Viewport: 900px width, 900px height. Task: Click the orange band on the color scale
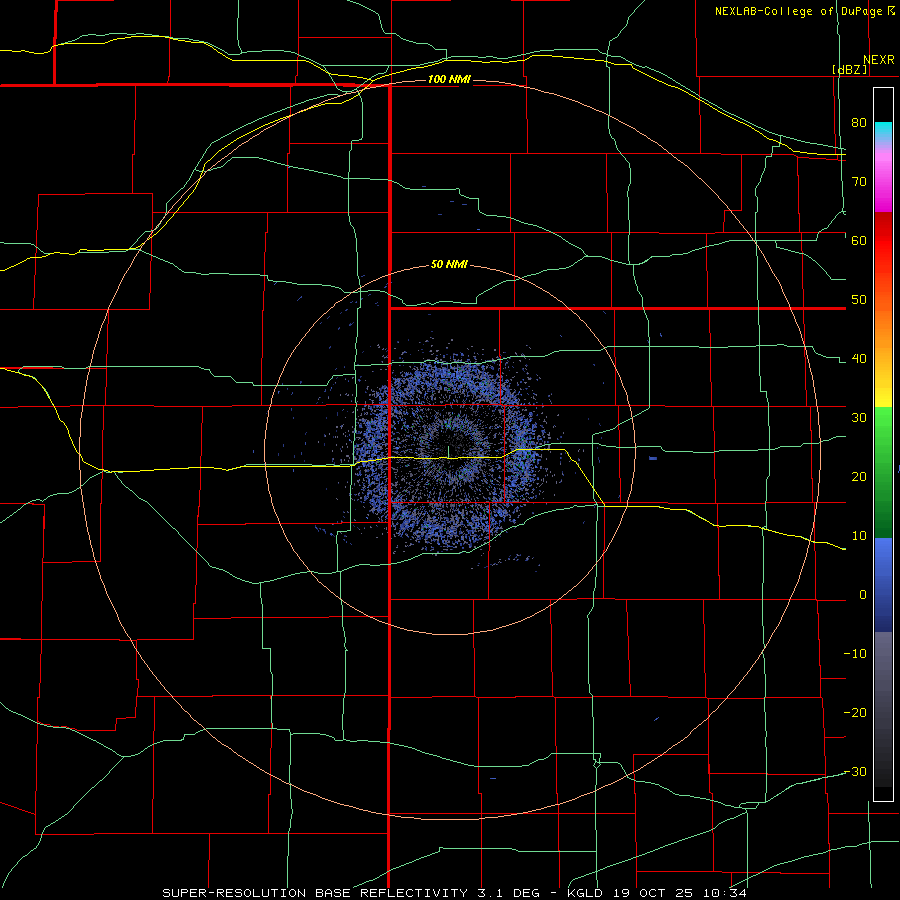click(883, 327)
